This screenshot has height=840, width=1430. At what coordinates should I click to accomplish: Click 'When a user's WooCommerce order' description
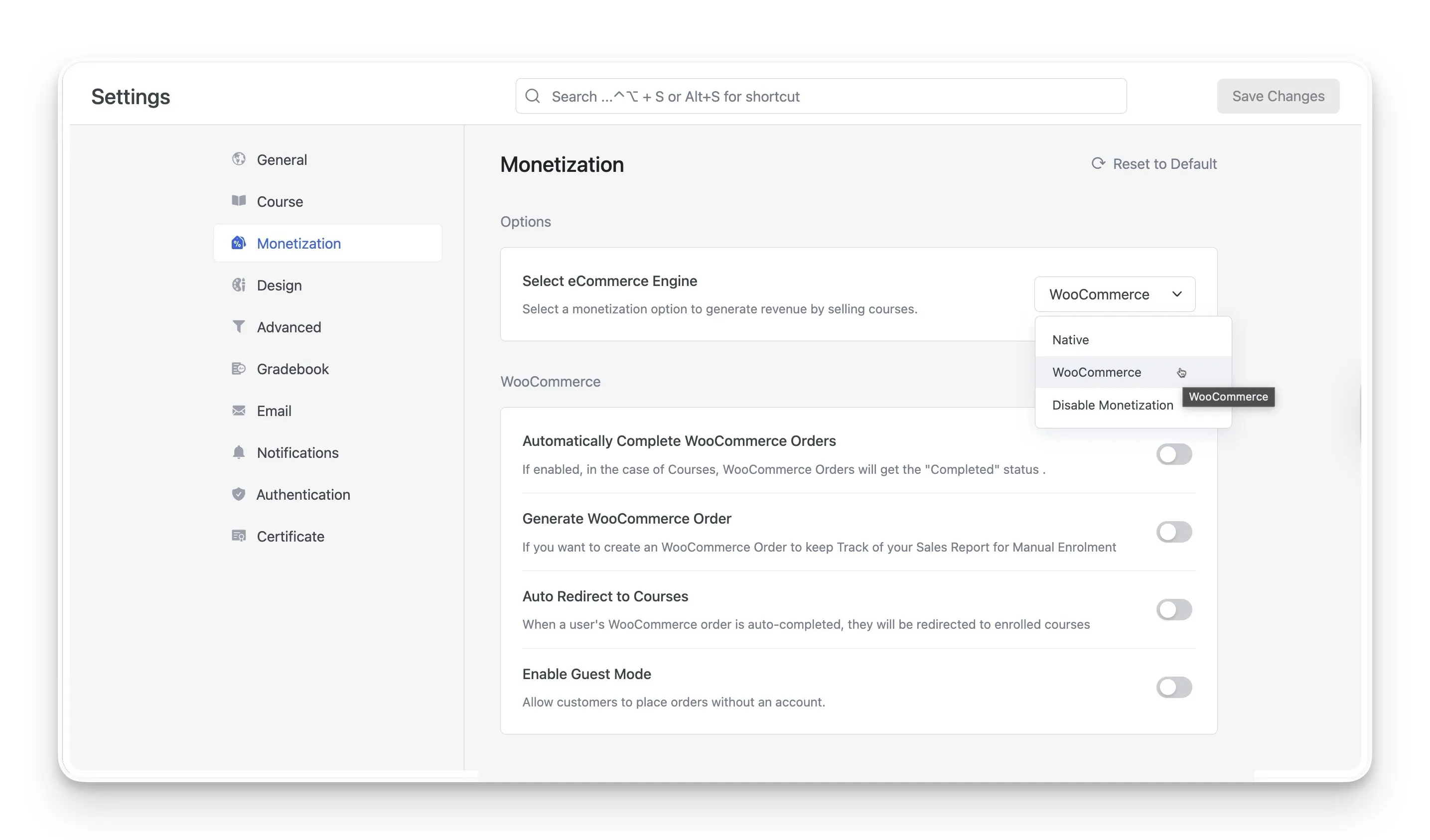click(806, 624)
